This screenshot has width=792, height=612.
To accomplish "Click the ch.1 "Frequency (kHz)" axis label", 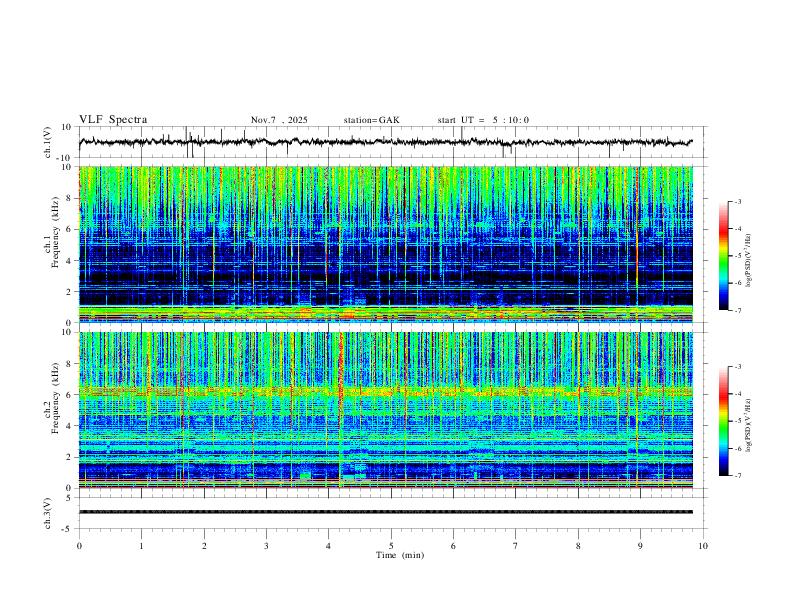I will pyautogui.click(x=55, y=233).
